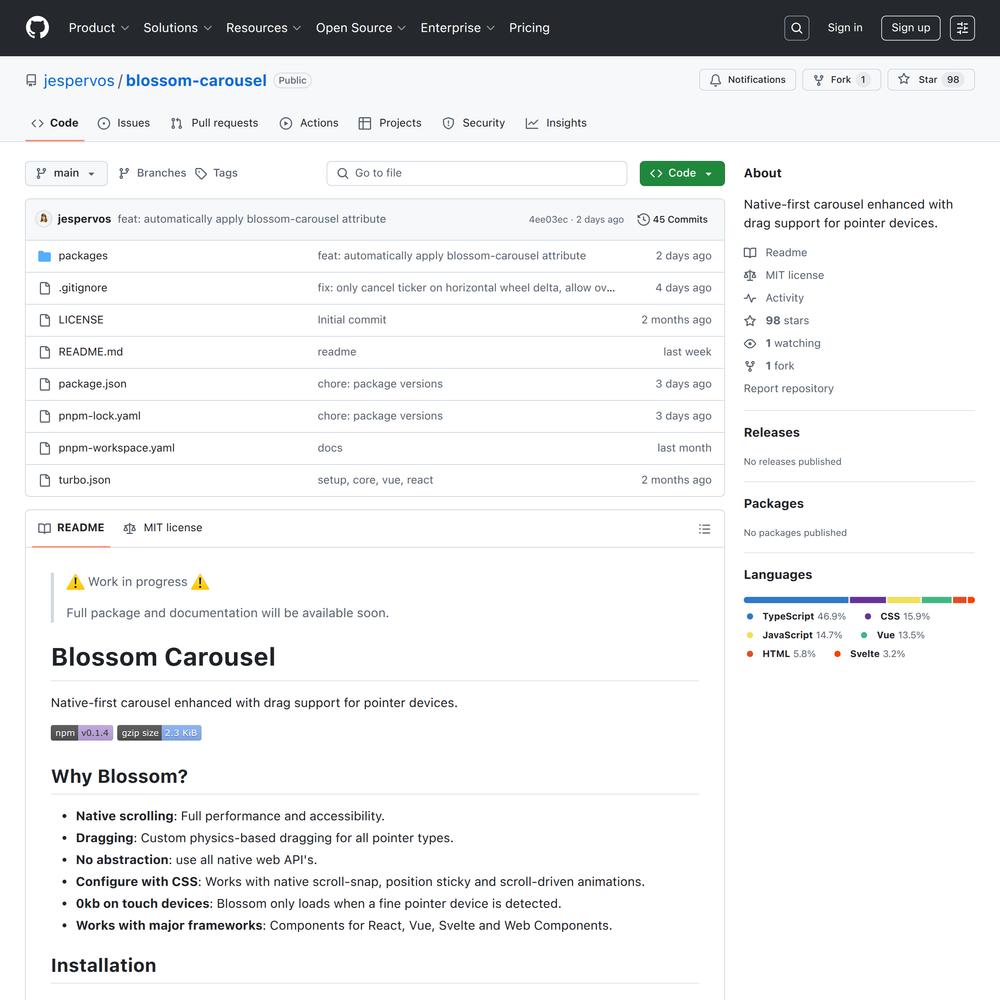Open the Security tab

pos(473,123)
